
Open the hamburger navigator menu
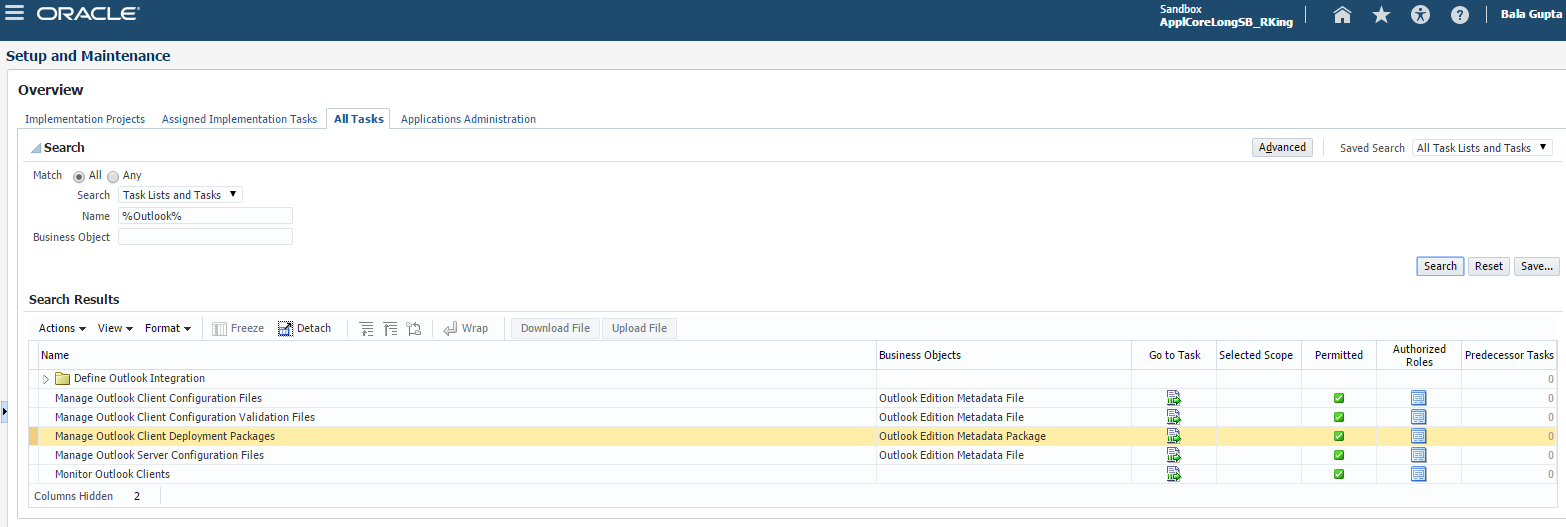[x=15, y=15]
